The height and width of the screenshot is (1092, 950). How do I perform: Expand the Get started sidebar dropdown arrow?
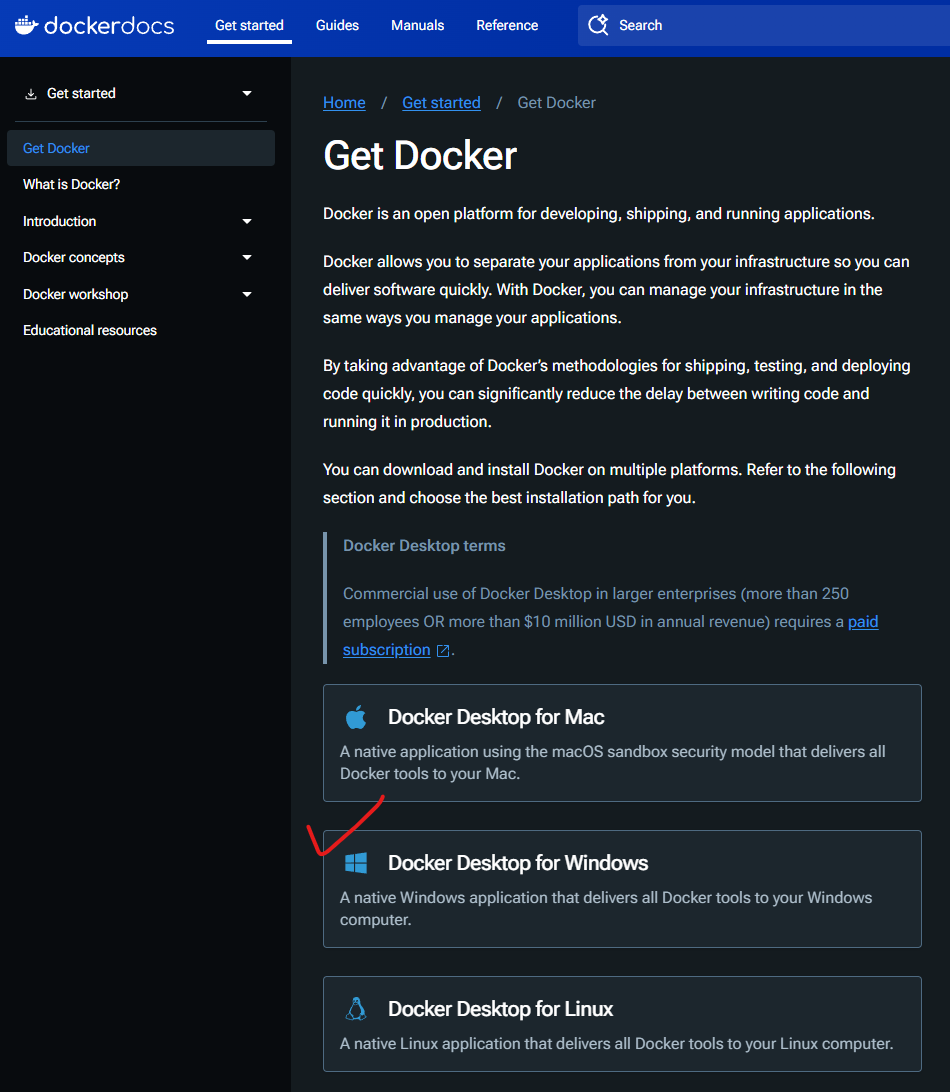(247, 93)
